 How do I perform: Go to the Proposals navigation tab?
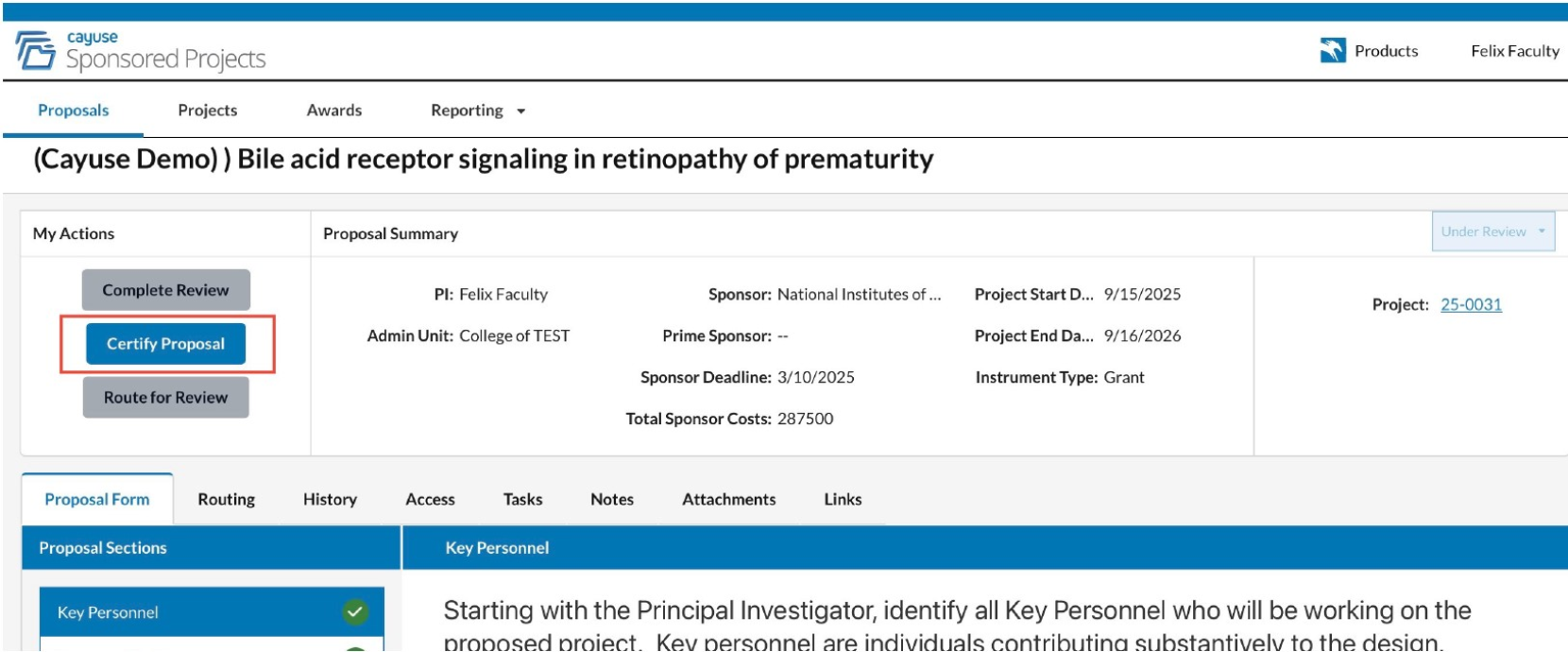74,111
